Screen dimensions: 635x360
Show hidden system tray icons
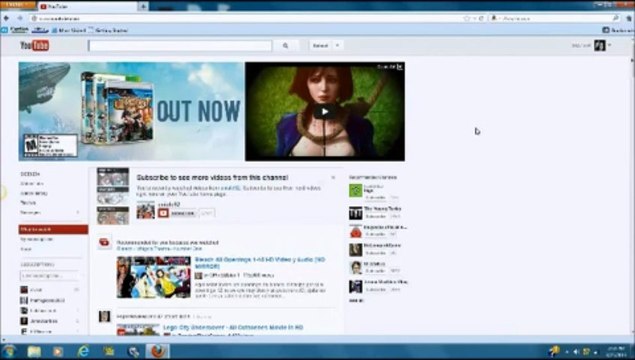(566, 352)
